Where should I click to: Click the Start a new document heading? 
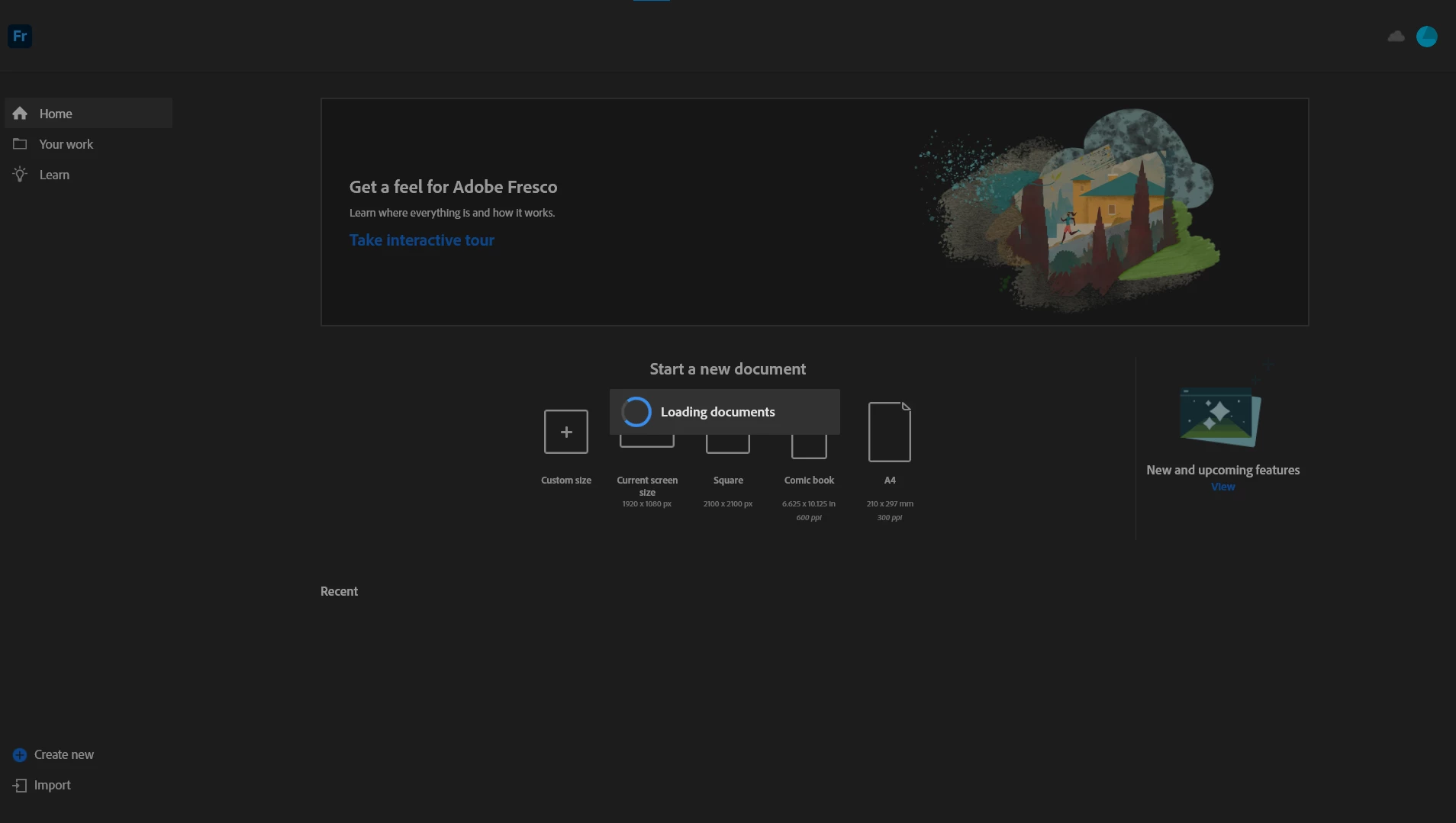tap(727, 368)
